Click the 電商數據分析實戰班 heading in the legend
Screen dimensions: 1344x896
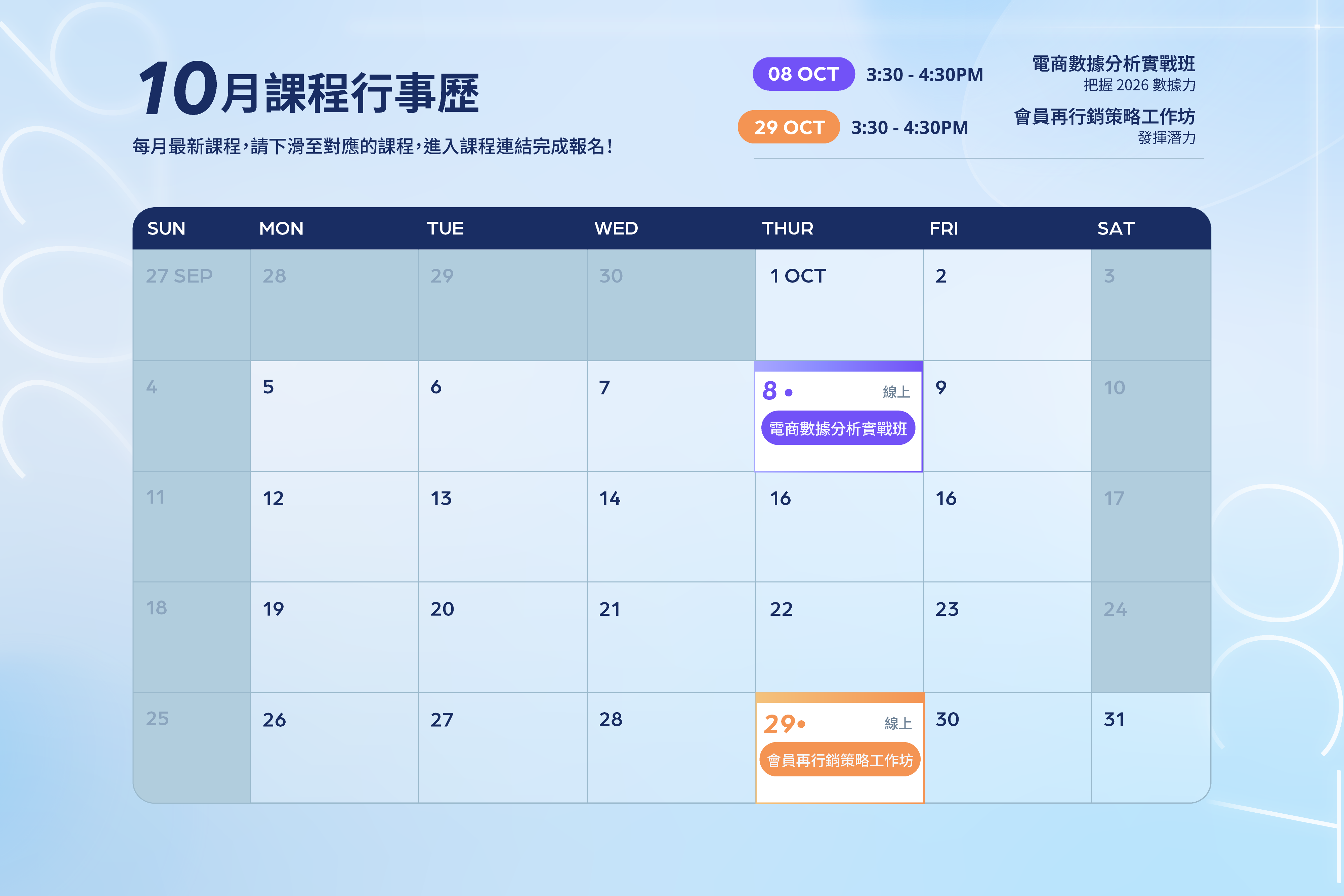(1113, 63)
